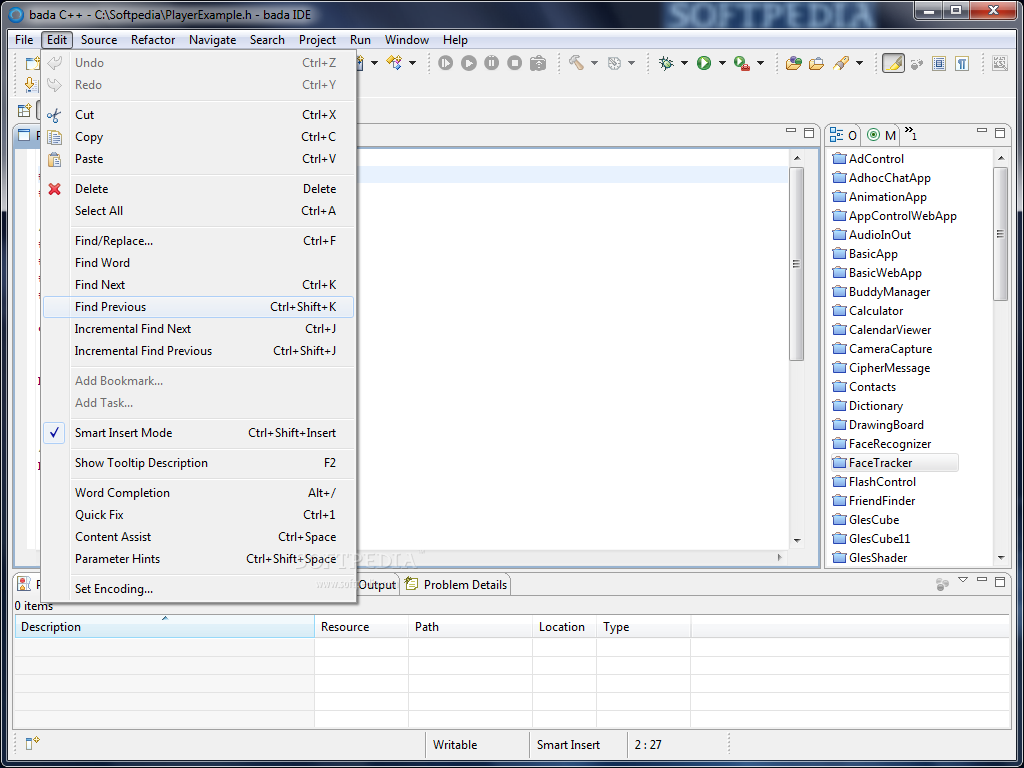Select the Calculator folder
The image size is (1024, 768).
(x=867, y=311)
